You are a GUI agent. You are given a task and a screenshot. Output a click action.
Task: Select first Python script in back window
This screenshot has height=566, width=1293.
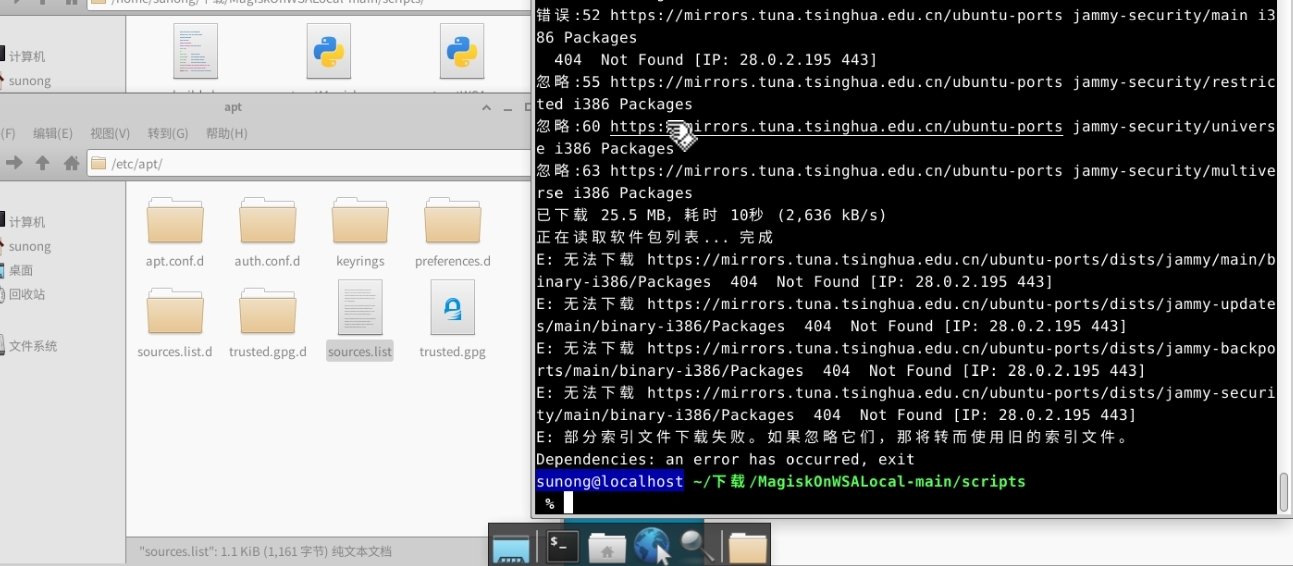coord(329,51)
